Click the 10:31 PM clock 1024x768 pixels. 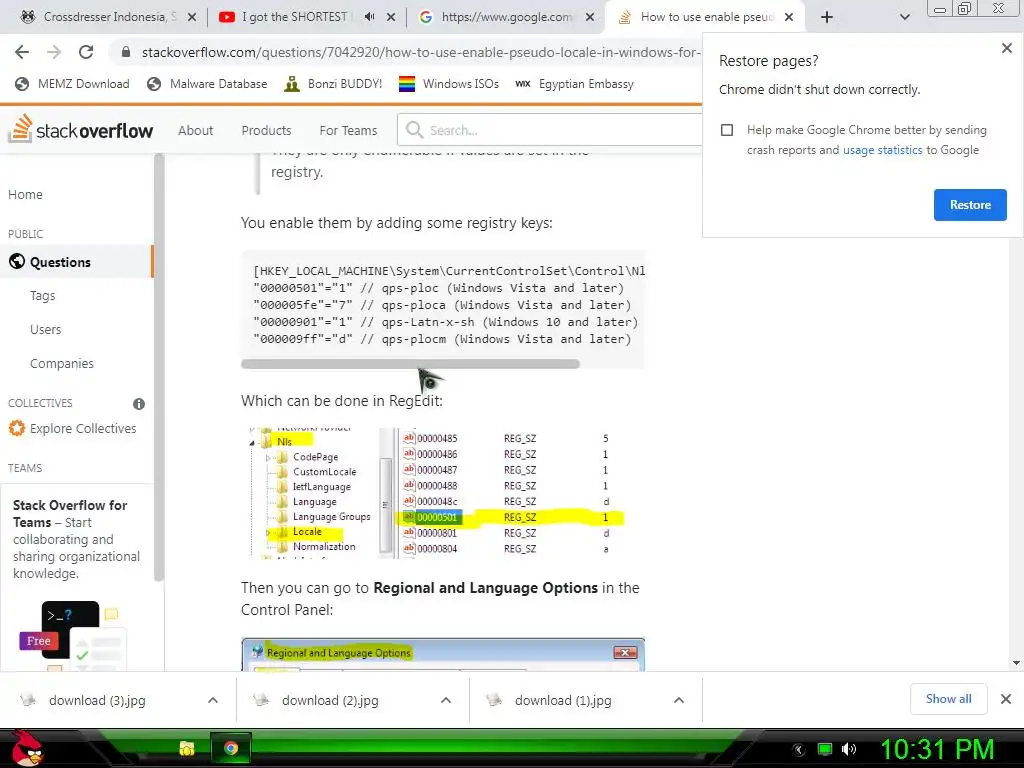(937, 749)
